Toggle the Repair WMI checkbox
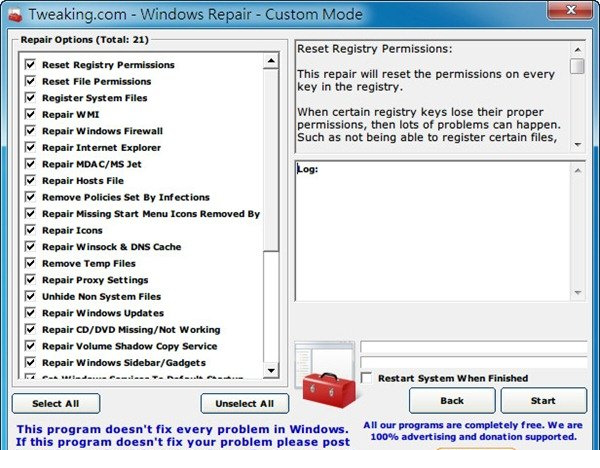The image size is (600, 468). tap(30, 114)
